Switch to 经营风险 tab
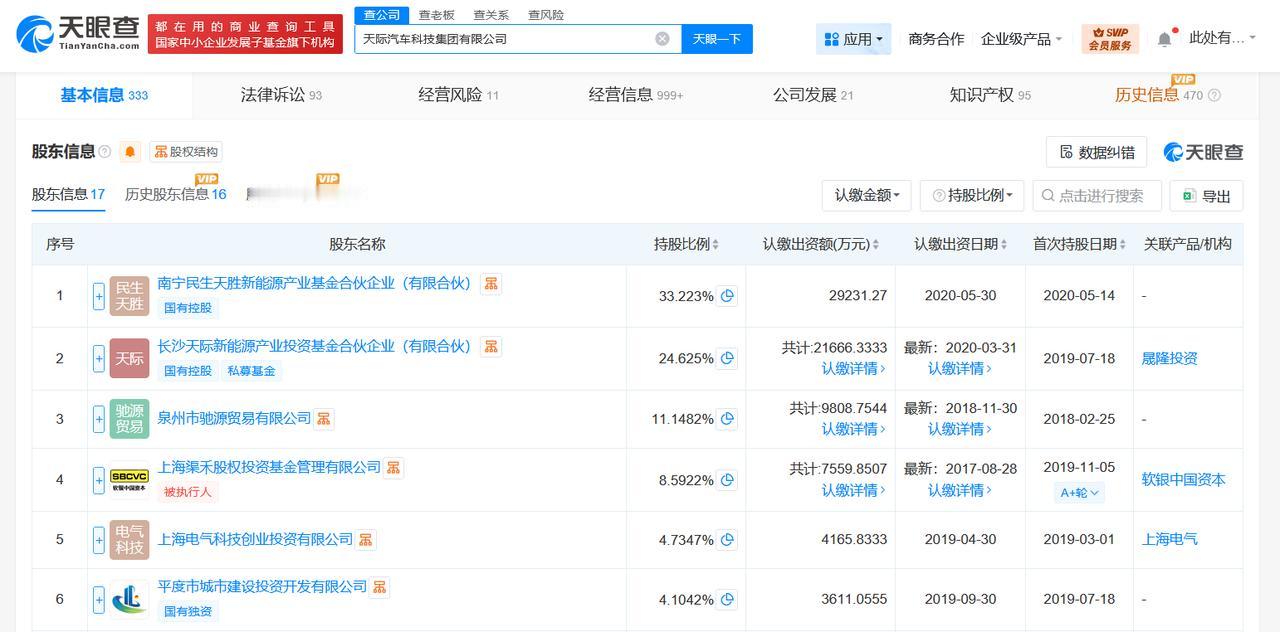This screenshot has height=632, width=1280. pyautogui.click(x=458, y=95)
